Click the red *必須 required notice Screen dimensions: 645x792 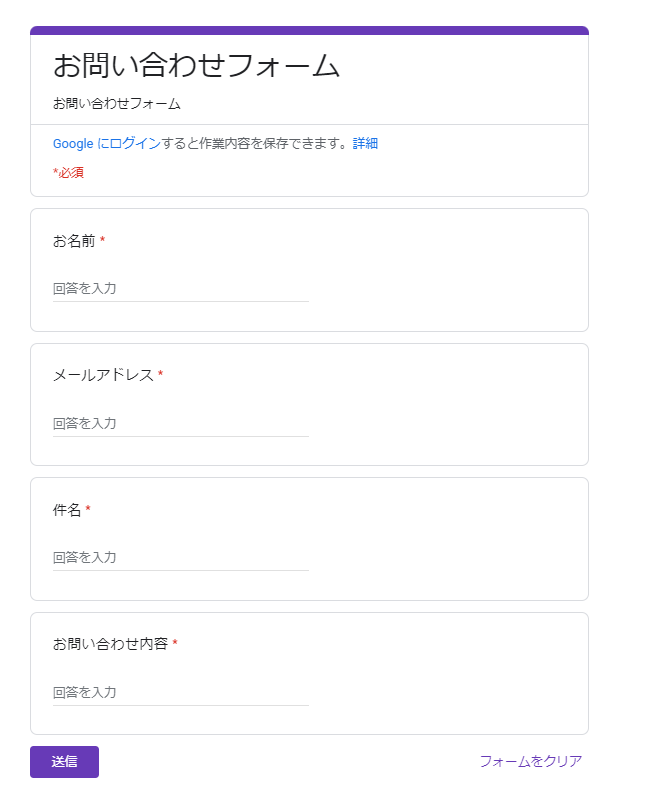click(68, 173)
